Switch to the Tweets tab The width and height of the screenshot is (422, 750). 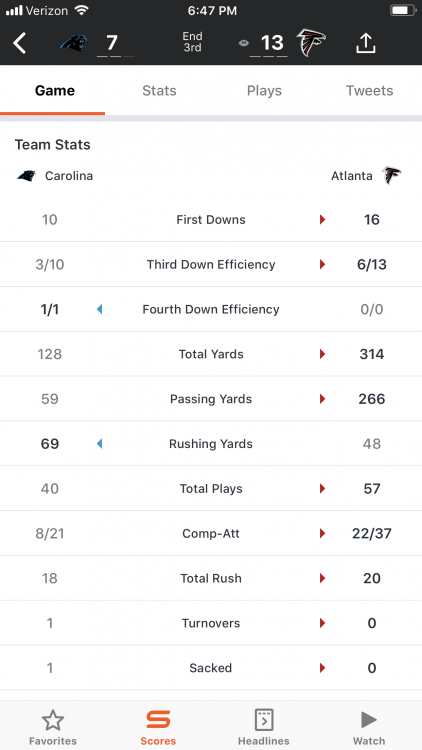click(369, 90)
